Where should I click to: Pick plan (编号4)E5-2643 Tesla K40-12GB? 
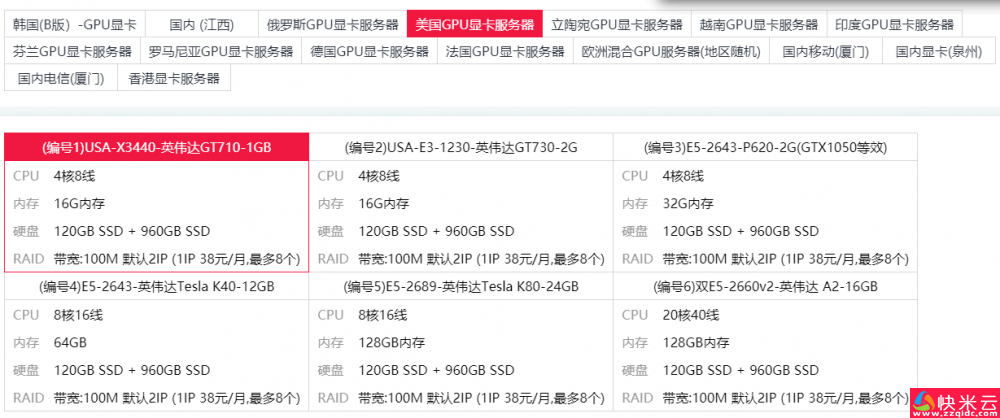pyautogui.click(x=157, y=287)
